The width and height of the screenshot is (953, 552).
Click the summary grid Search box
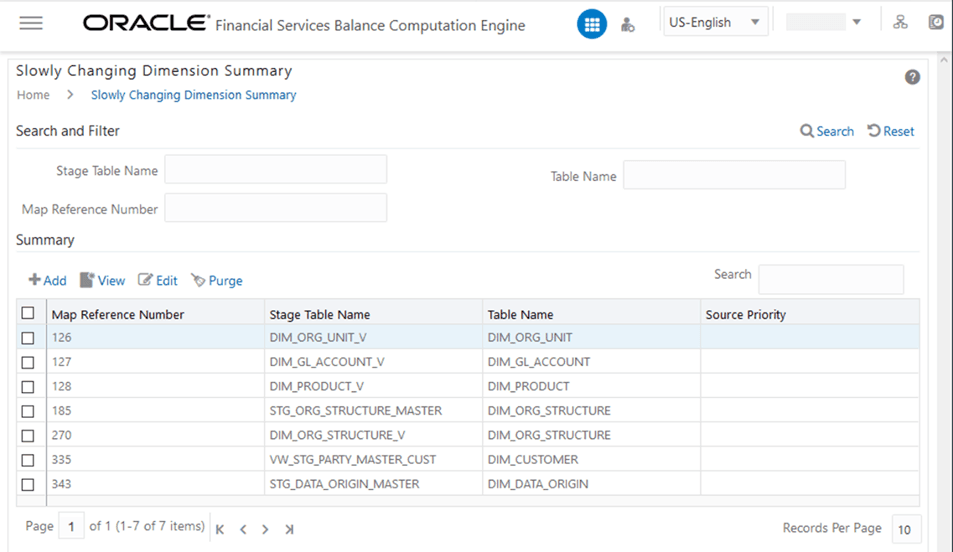click(831, 279)
